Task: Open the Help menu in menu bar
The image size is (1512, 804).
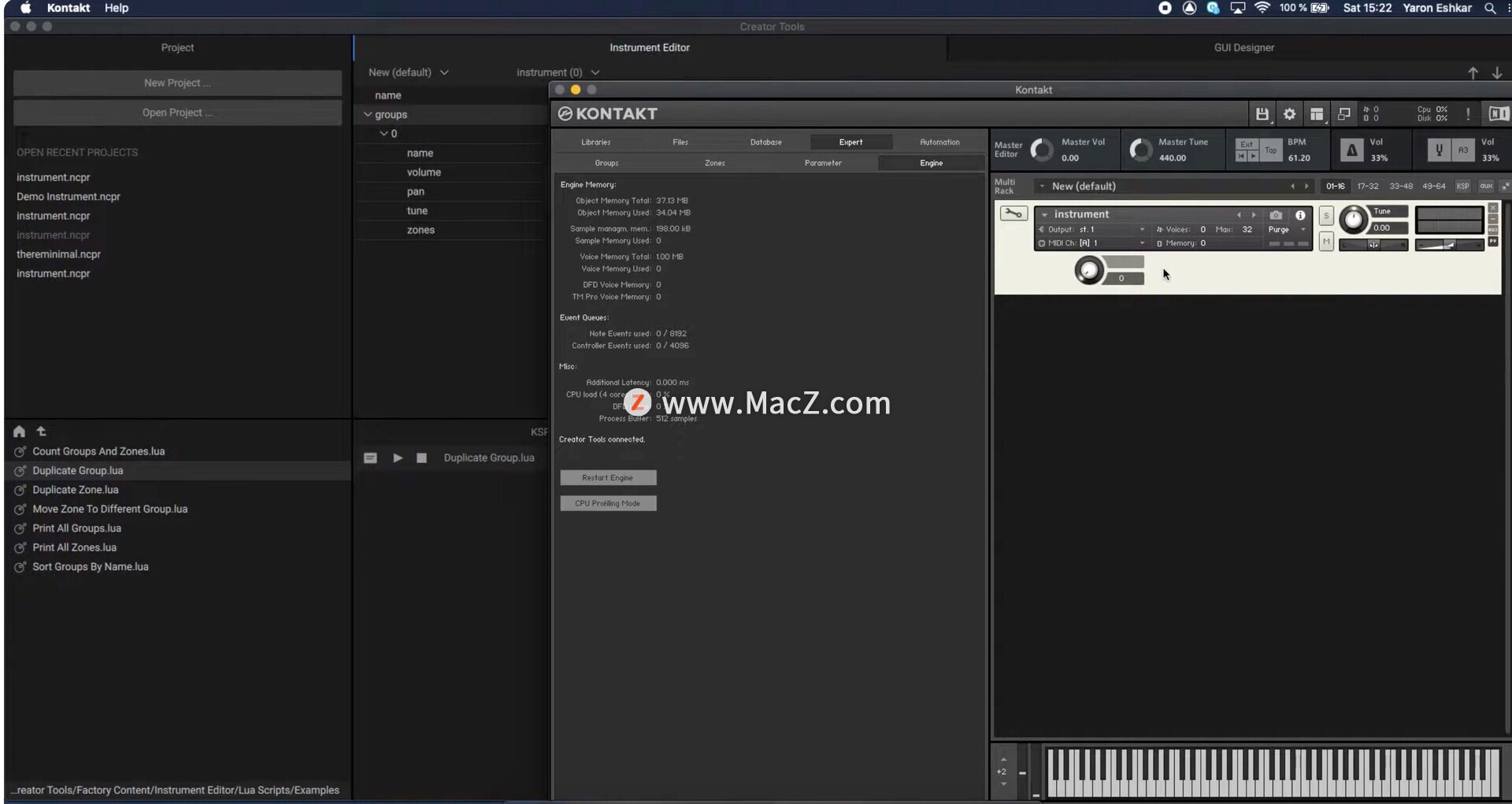Action: coord(117,8)
